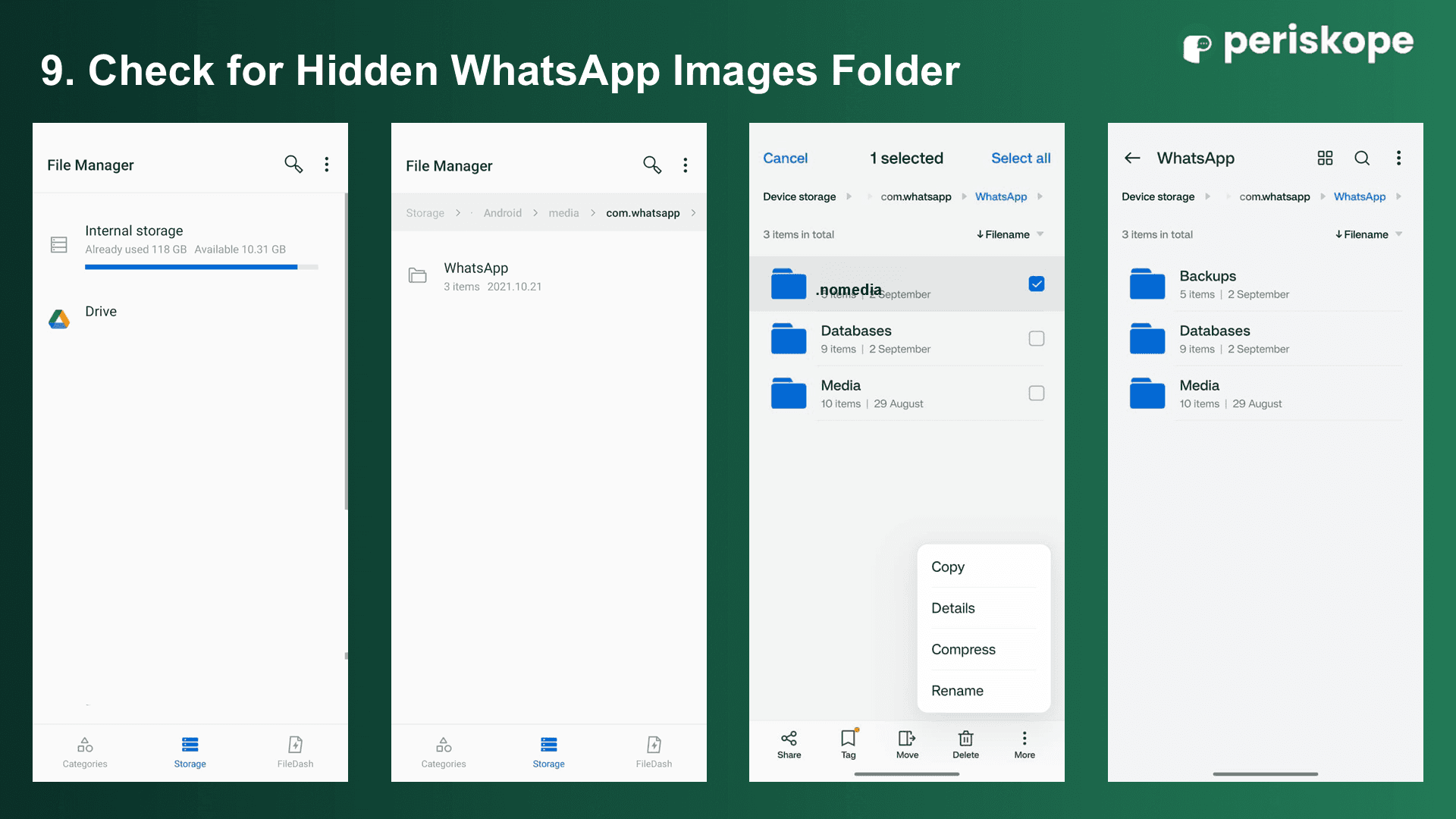
Task: Choose Rename from the context menu
Action: click(957, 690)
